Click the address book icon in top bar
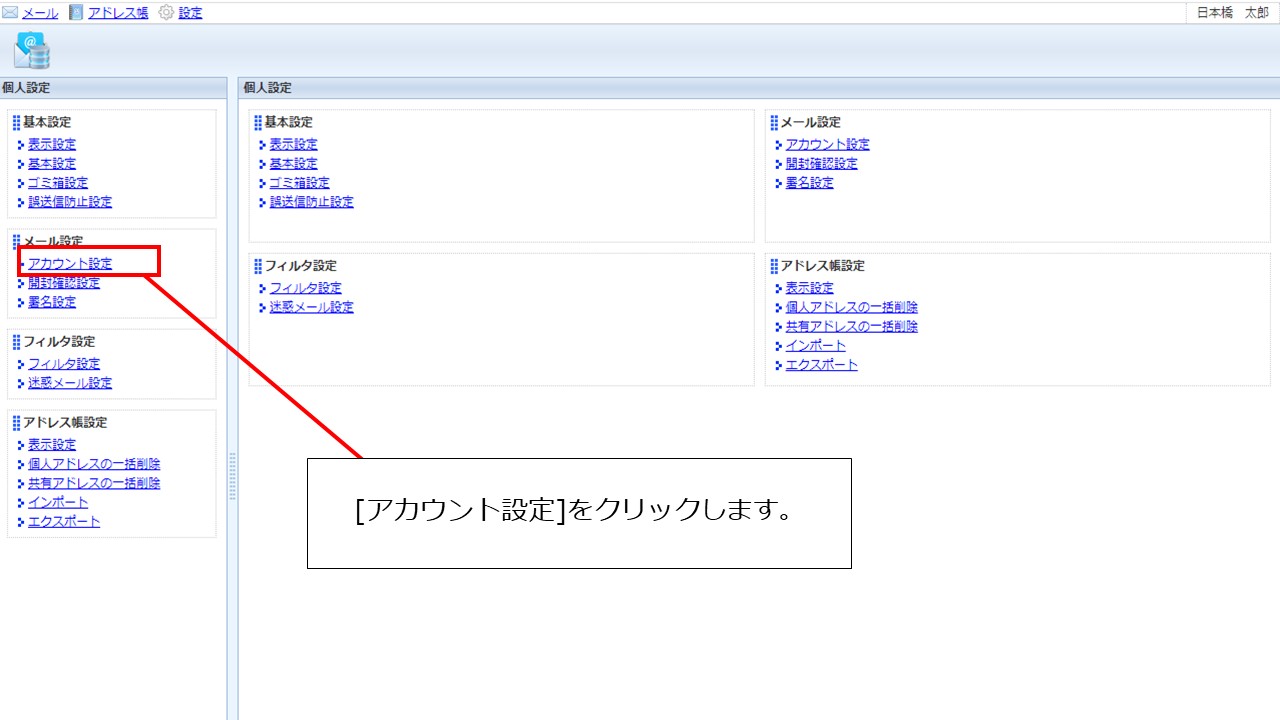The width and height of the screenshot is (1280, 720). pyautogui.click(x=77, y=13)
